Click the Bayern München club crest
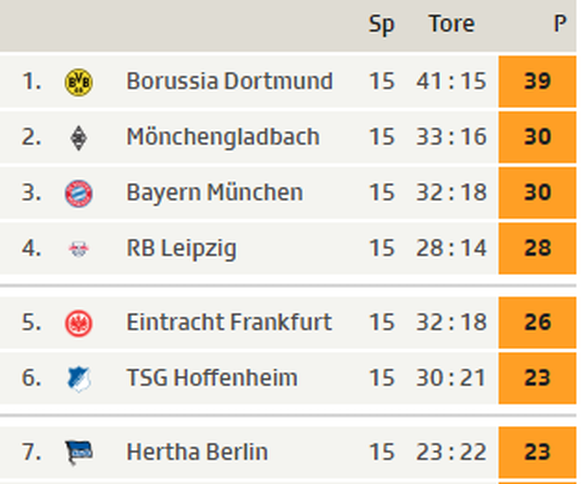 point(78,193)
